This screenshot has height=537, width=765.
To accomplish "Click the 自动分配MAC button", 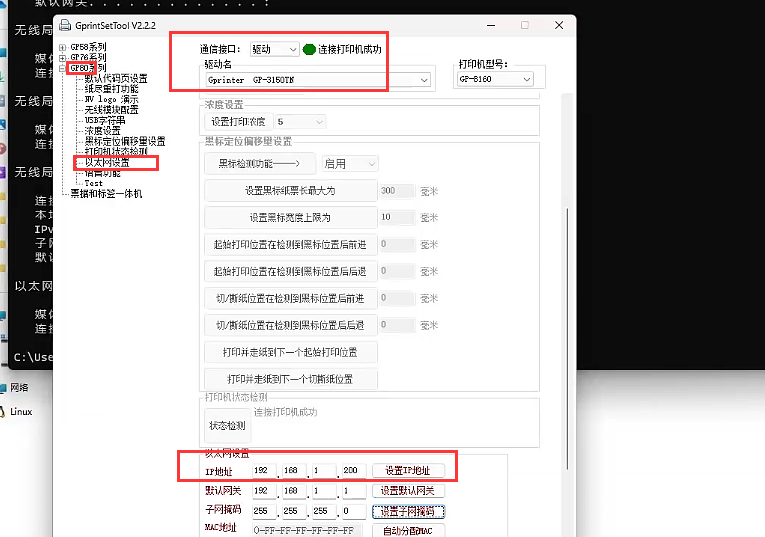I will click(408, 531).
